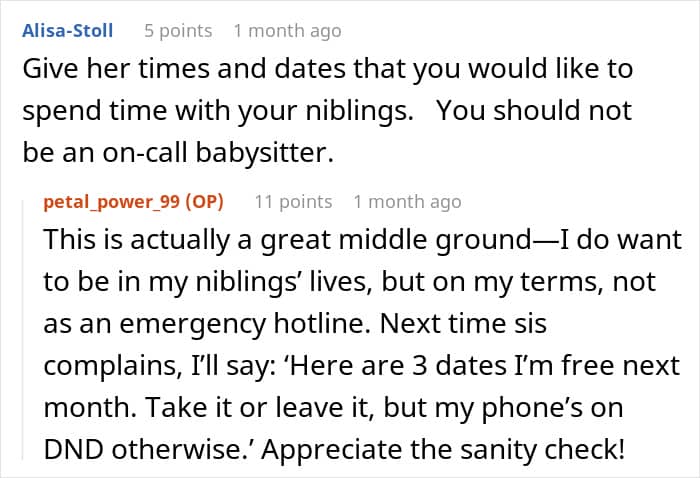This screenshot has height=478, width=700.
Task: Click the word "niblings" in Alisa-Stoll's comment
Action: coord(351,111)
